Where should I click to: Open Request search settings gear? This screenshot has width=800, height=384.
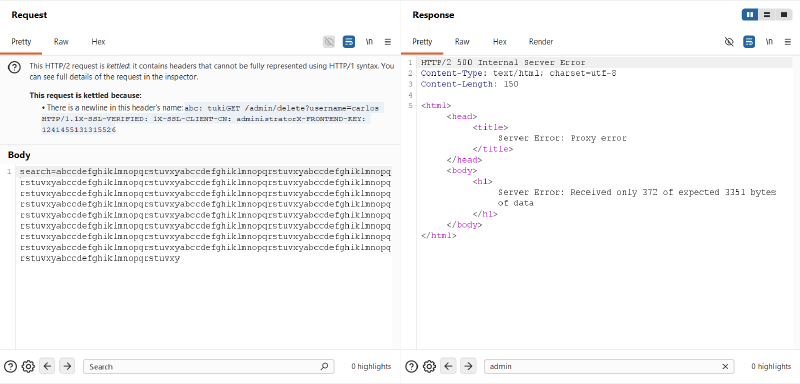click(x=28, y=366)
